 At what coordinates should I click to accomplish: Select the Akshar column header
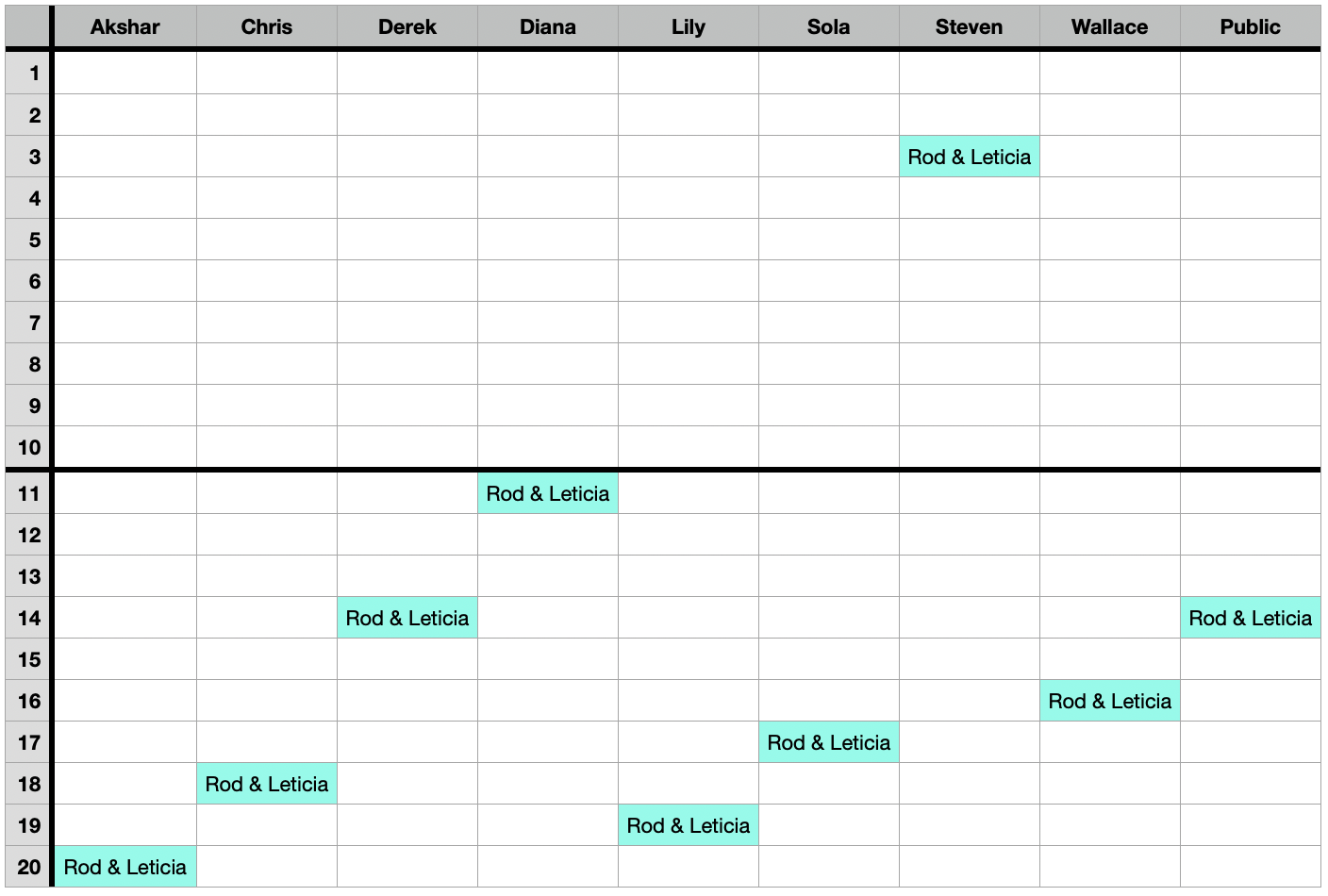click(125, 27)
